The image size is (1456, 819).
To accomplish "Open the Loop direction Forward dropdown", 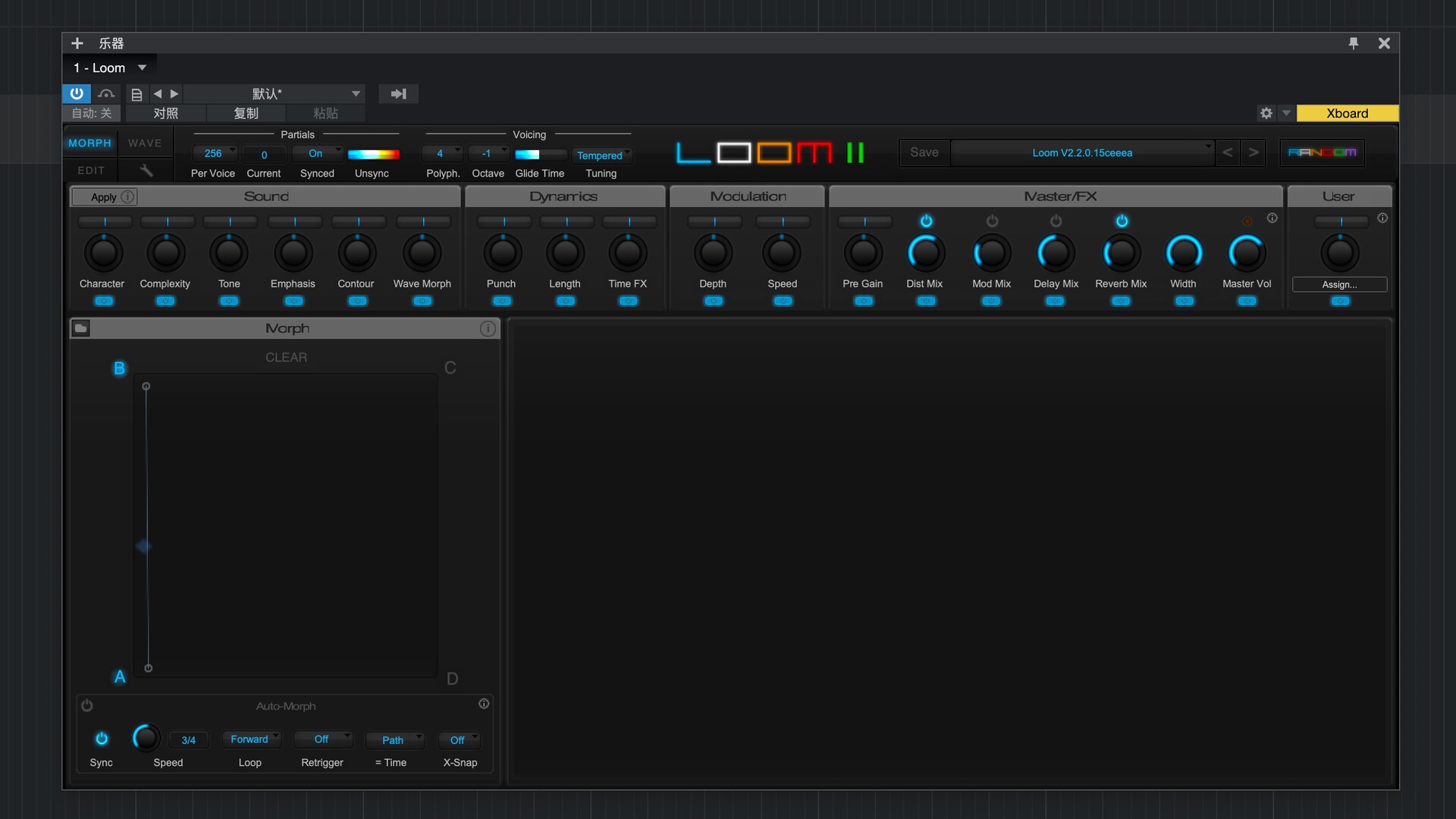I will (251, 739).
